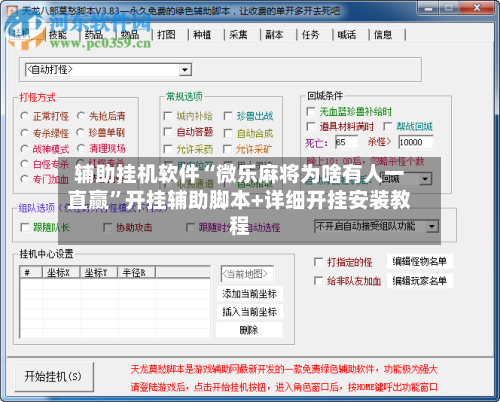Click the 死亡 count input field
Screen dimensions: 500x402
click(346, 142)
